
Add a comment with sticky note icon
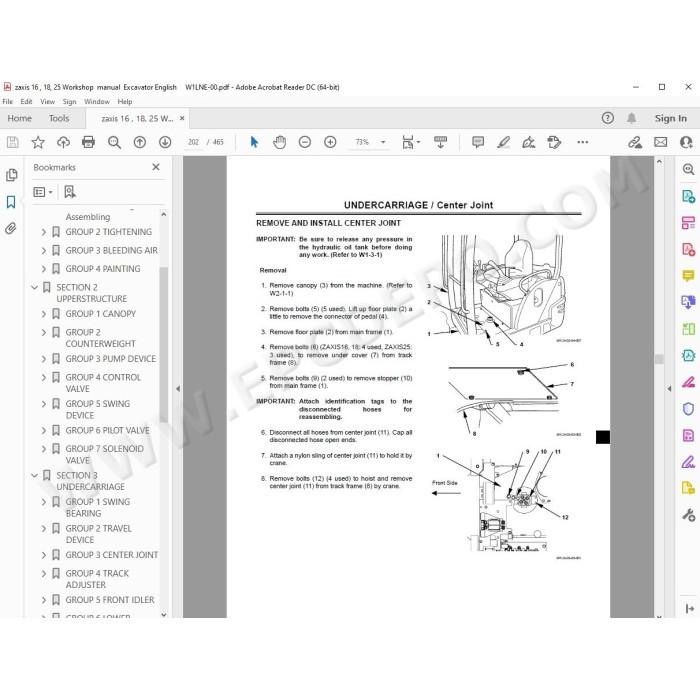tap(478, 142)
